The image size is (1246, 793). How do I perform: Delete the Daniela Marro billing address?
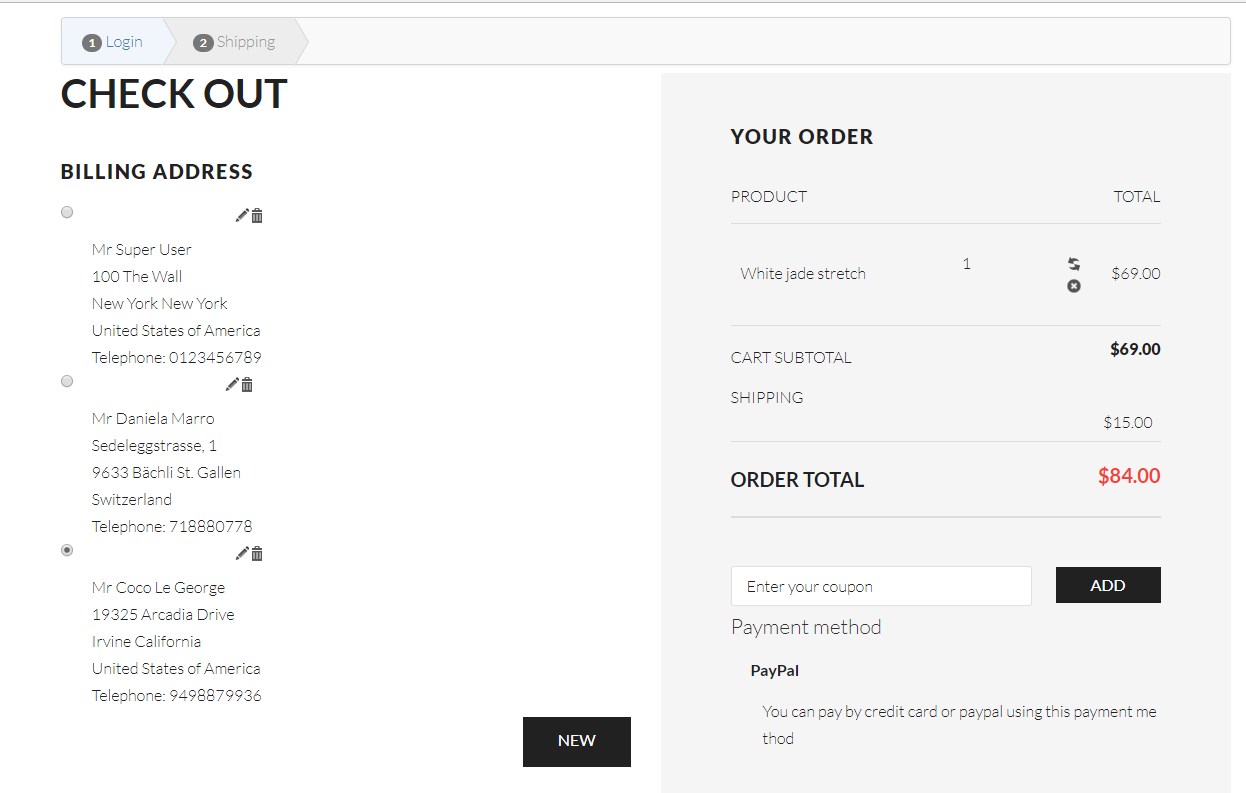[247, 384]
